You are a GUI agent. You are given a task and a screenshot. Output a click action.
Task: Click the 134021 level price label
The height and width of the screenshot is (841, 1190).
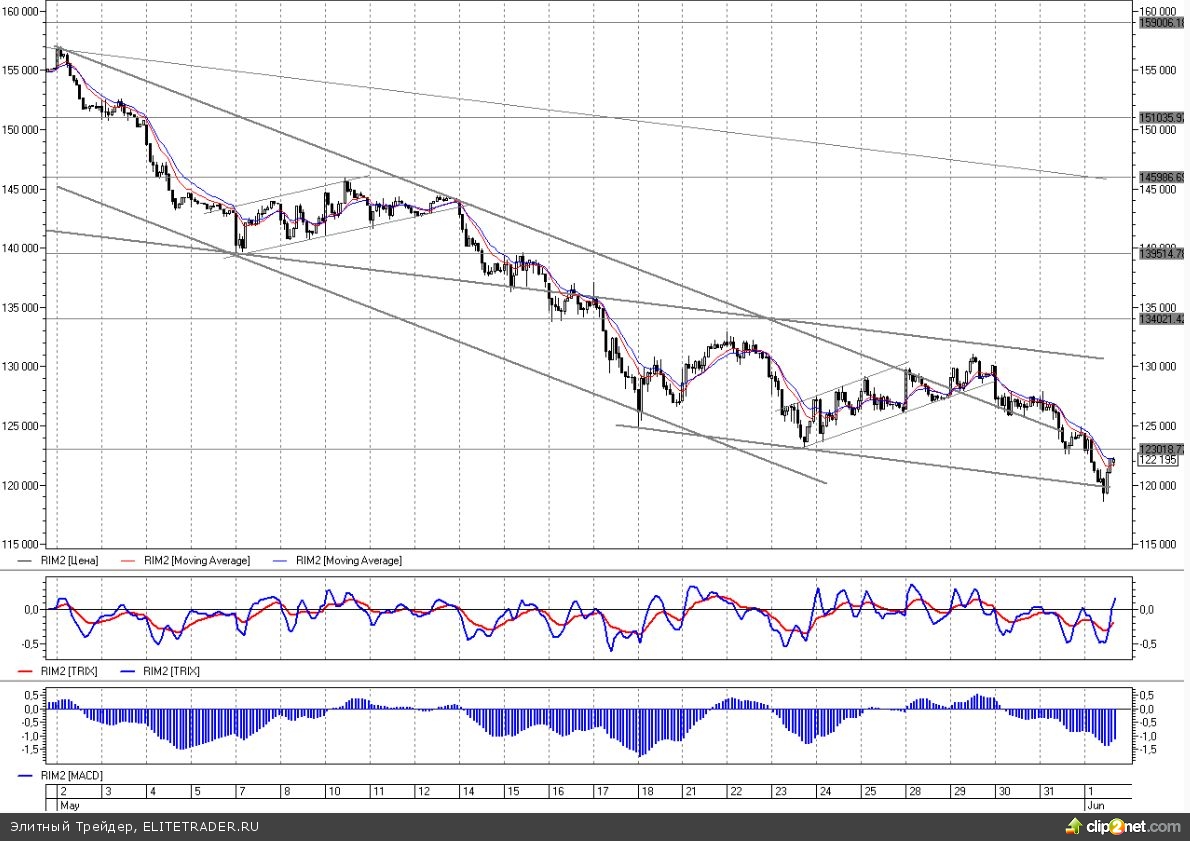[x=1161, y=319]
